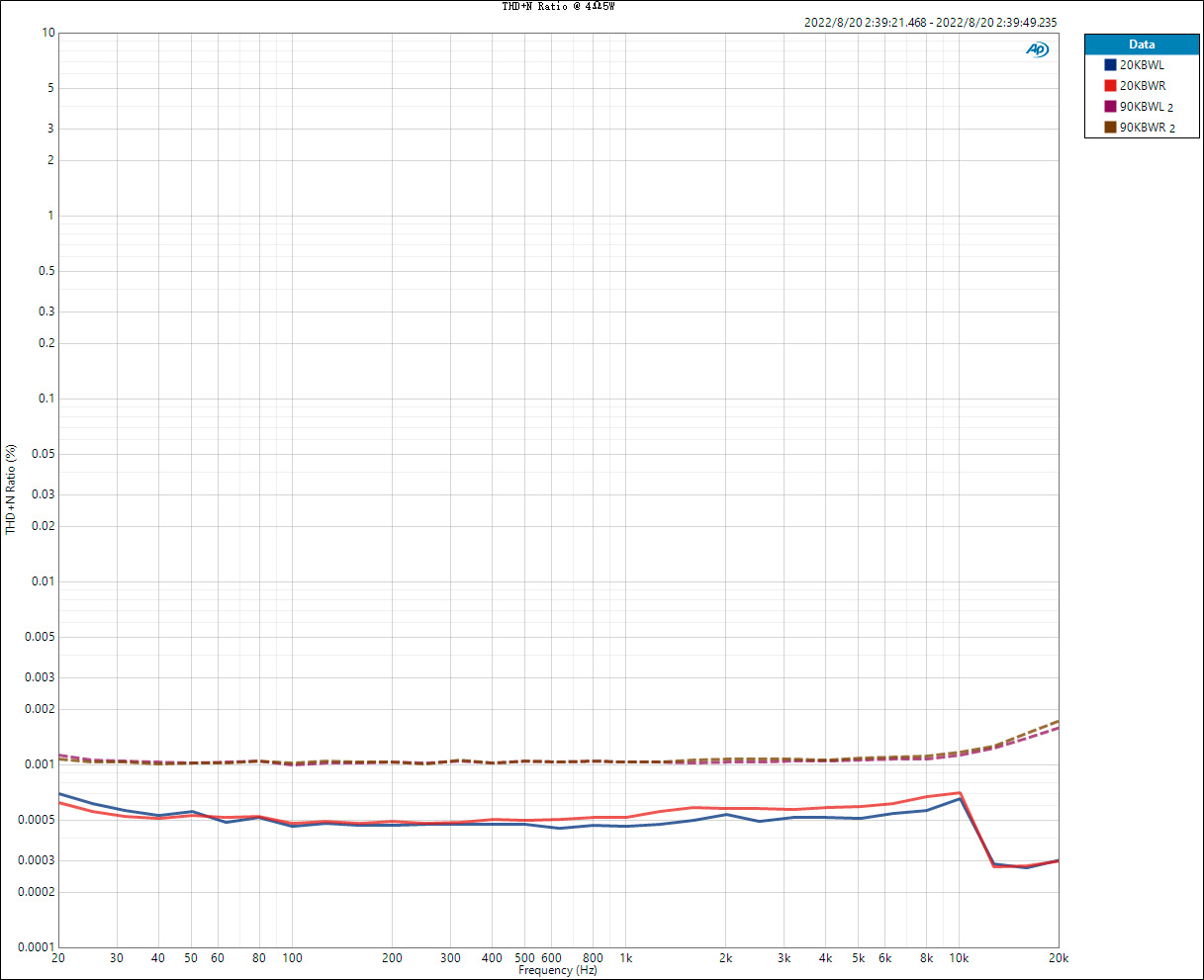Click the 5k frequency tick label
Screen dimensions: 1204x980
pyautogui.click(x=858, y=958)
